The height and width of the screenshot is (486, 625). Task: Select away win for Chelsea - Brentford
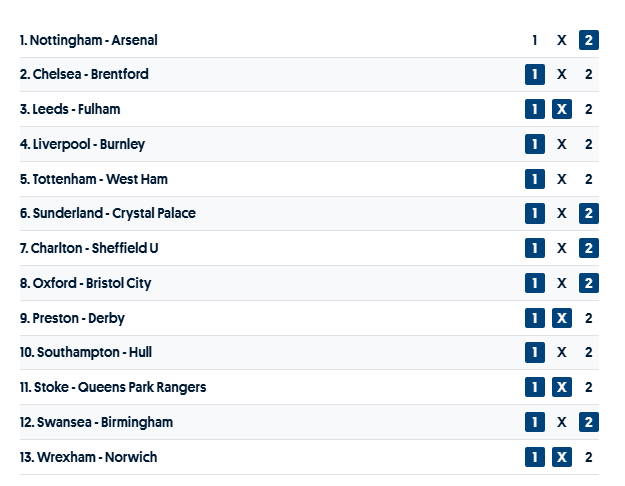click(x=589, y=74)
